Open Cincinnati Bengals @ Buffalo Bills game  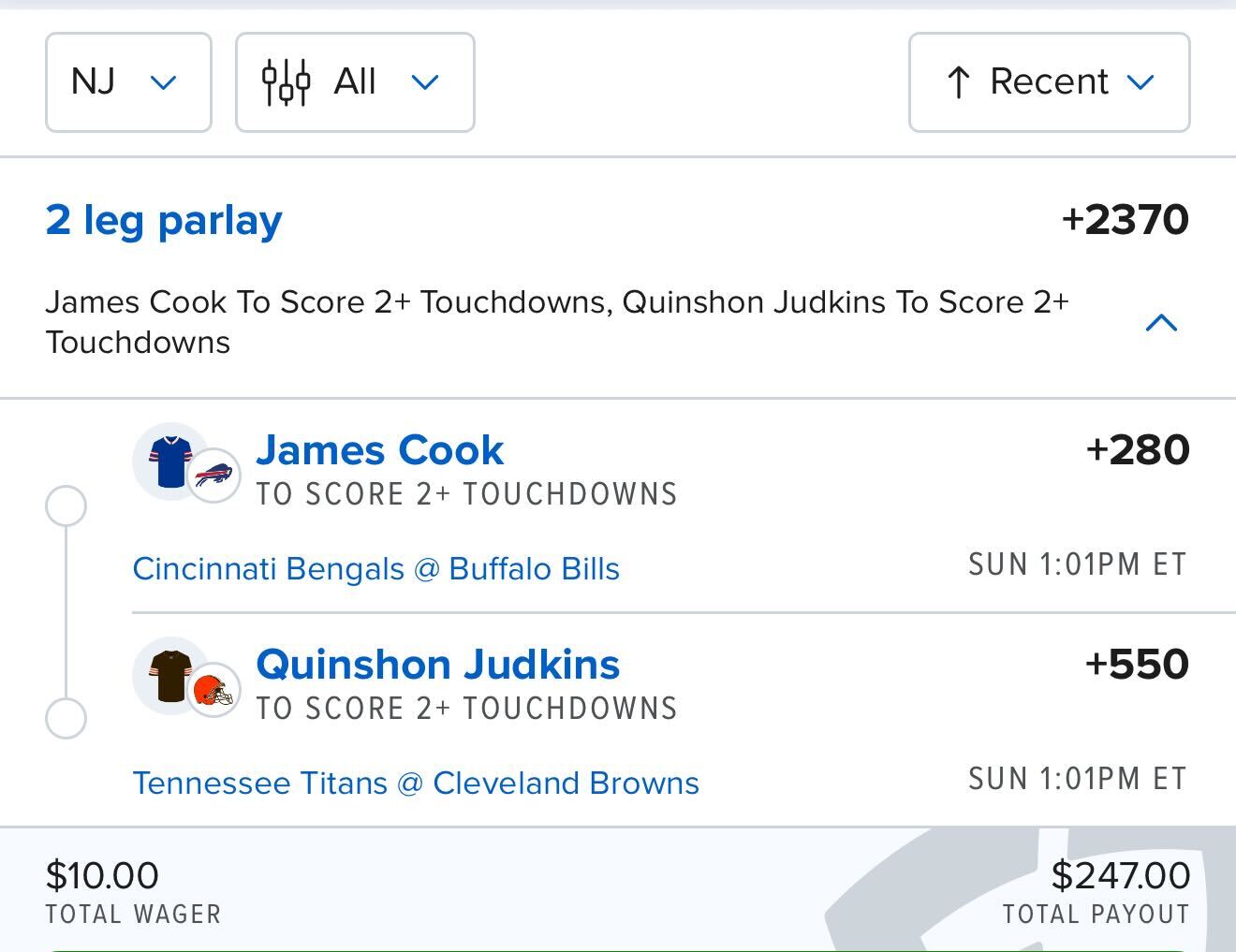(x=375, y=569)
